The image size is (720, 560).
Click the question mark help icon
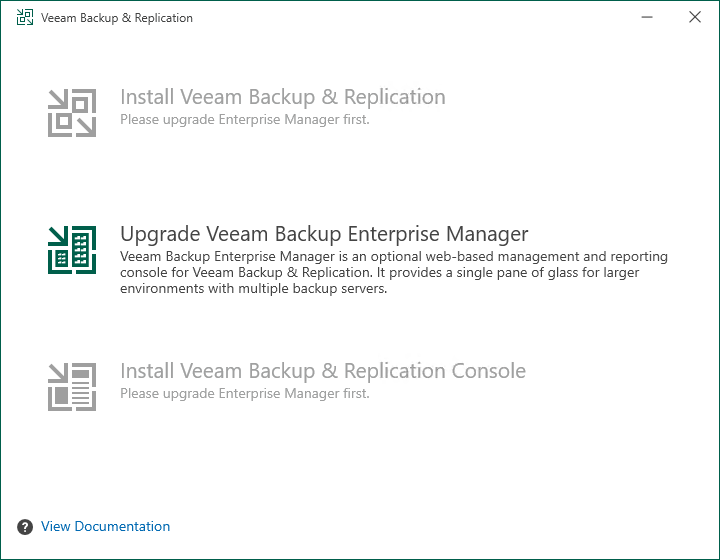tap(25, 527)
